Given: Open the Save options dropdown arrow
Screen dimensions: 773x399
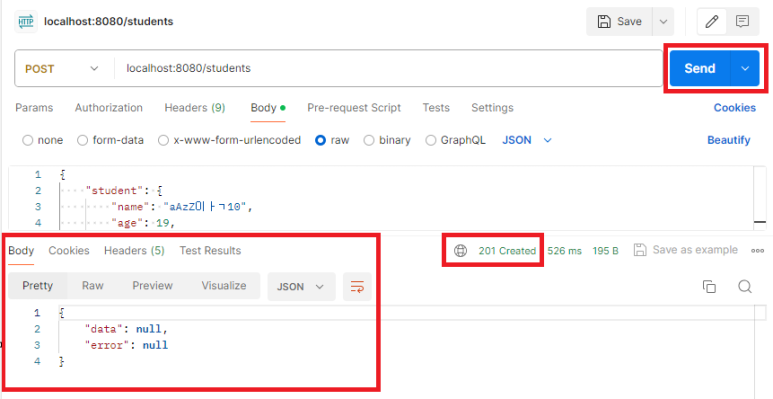Looking at the screenshot, I should (664, 22).
